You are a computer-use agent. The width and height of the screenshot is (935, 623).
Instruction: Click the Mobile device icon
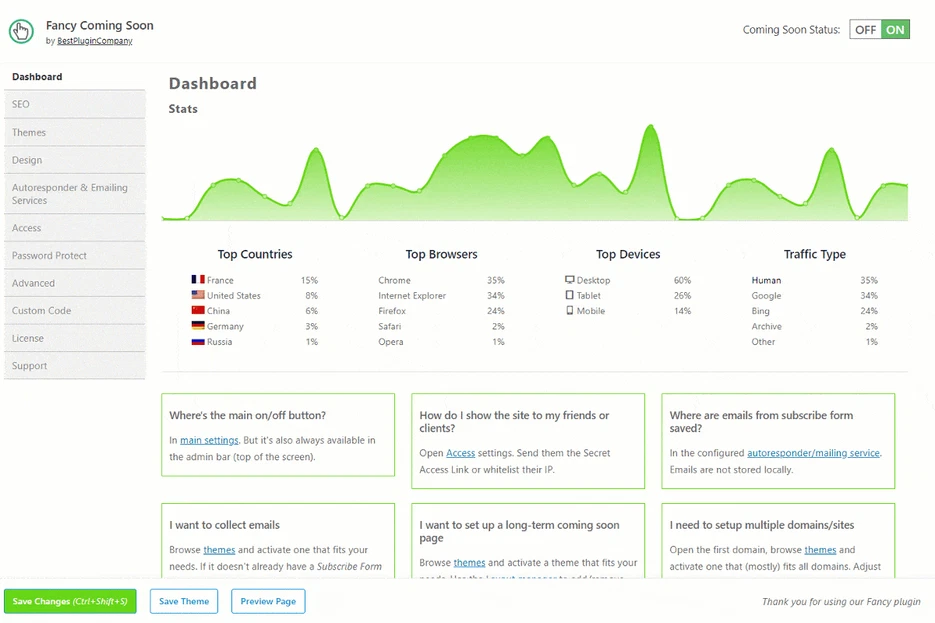coord(570,311)
